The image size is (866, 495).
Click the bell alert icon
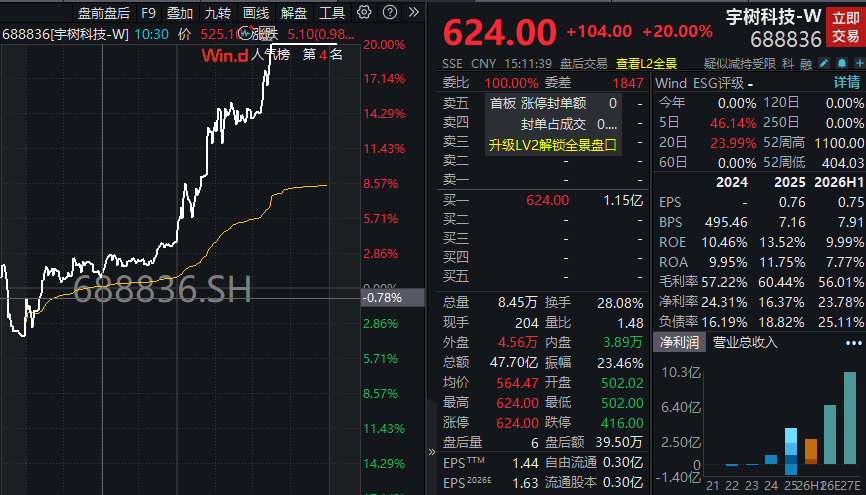point(842,63)
